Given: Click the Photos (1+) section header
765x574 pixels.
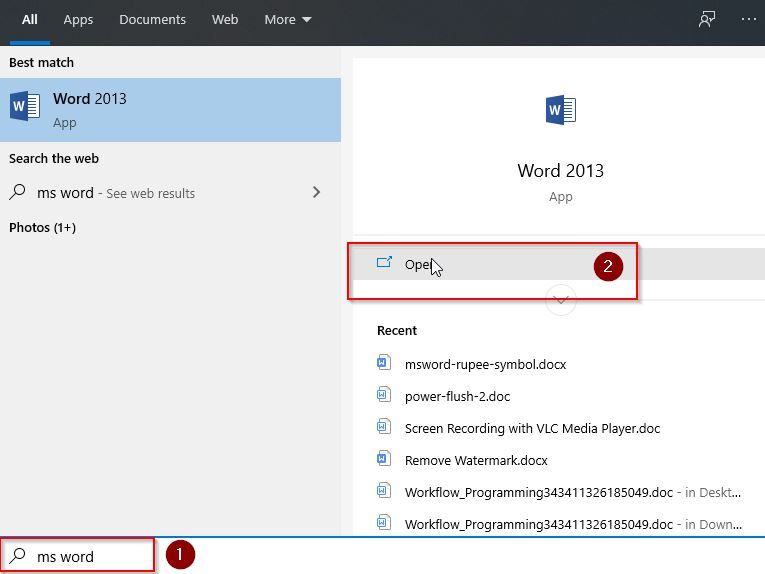Looking at the screenshot, I should (42, 227).
